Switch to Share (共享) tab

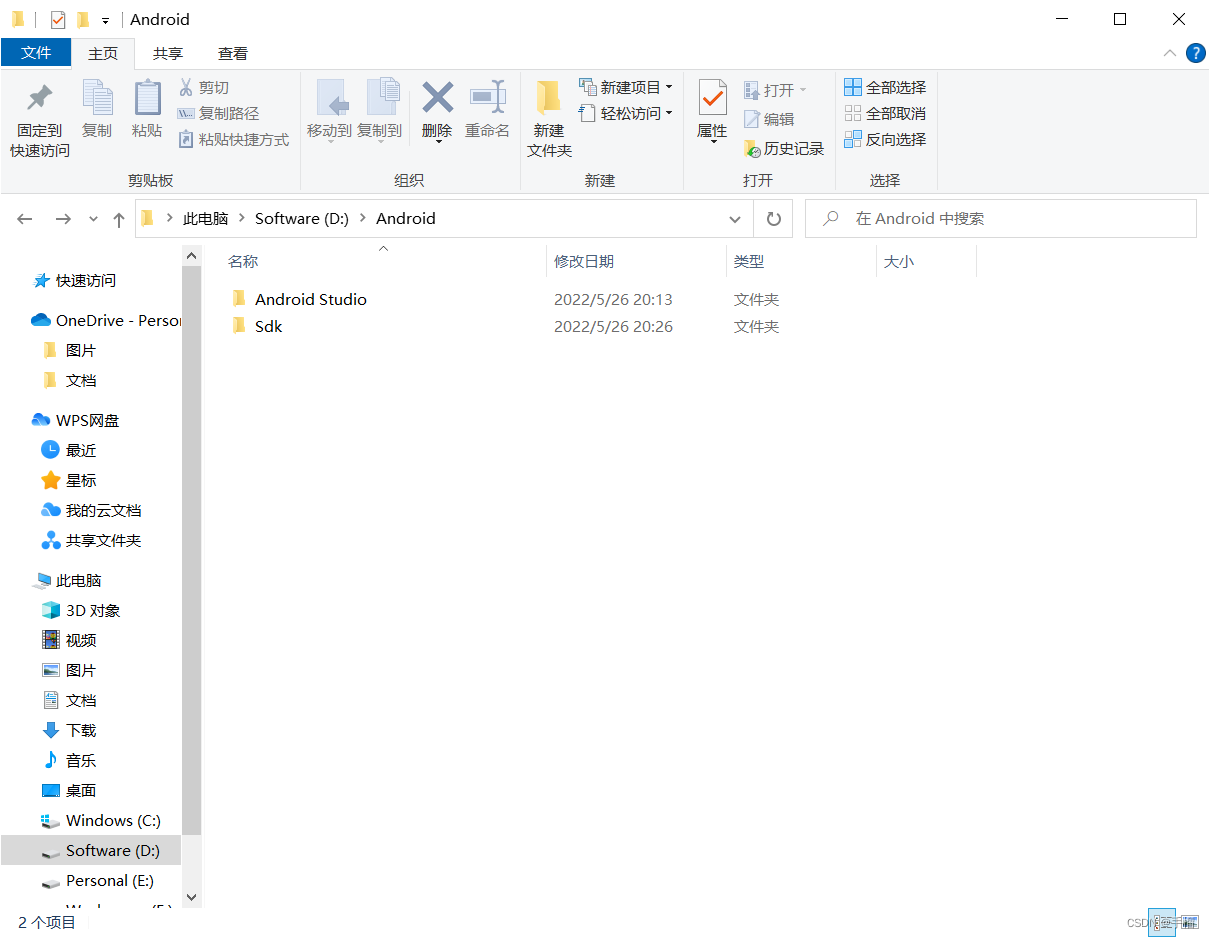pyautogui.click(x=168, y=54)
